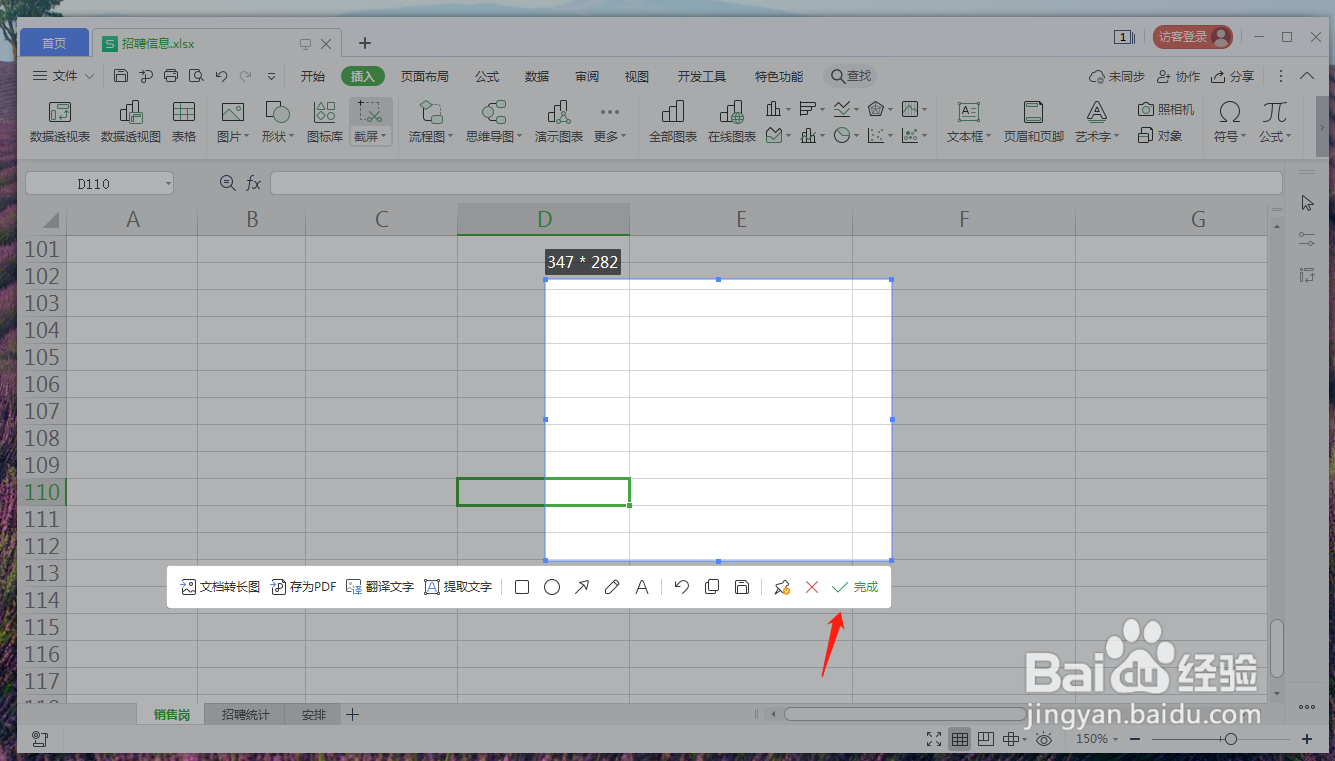Open the 艺术字 word art dropdown
The height and width of the screenshot is (761, 1335).
1097,136
